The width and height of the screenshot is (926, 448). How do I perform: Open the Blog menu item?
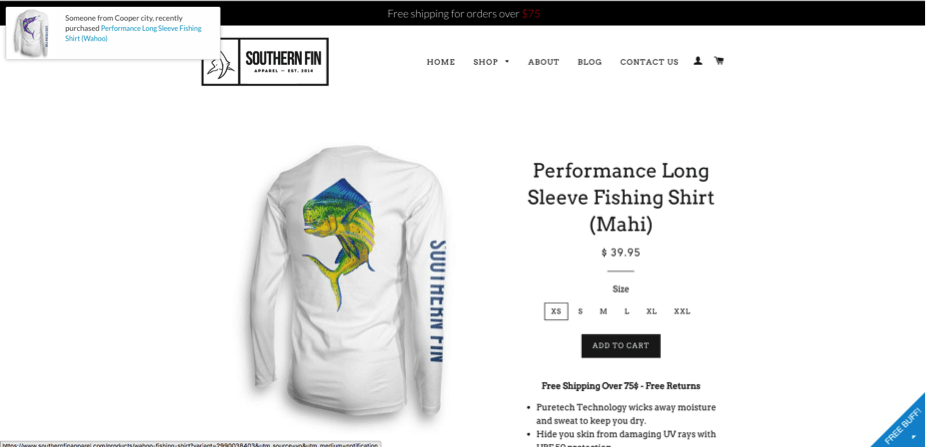[x=589, y=62]
